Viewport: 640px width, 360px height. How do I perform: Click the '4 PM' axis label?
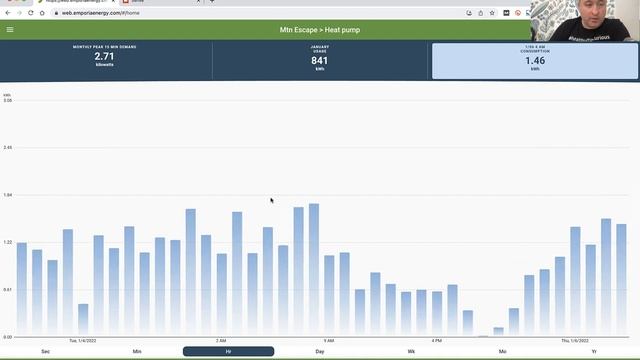tap(437, 341)
